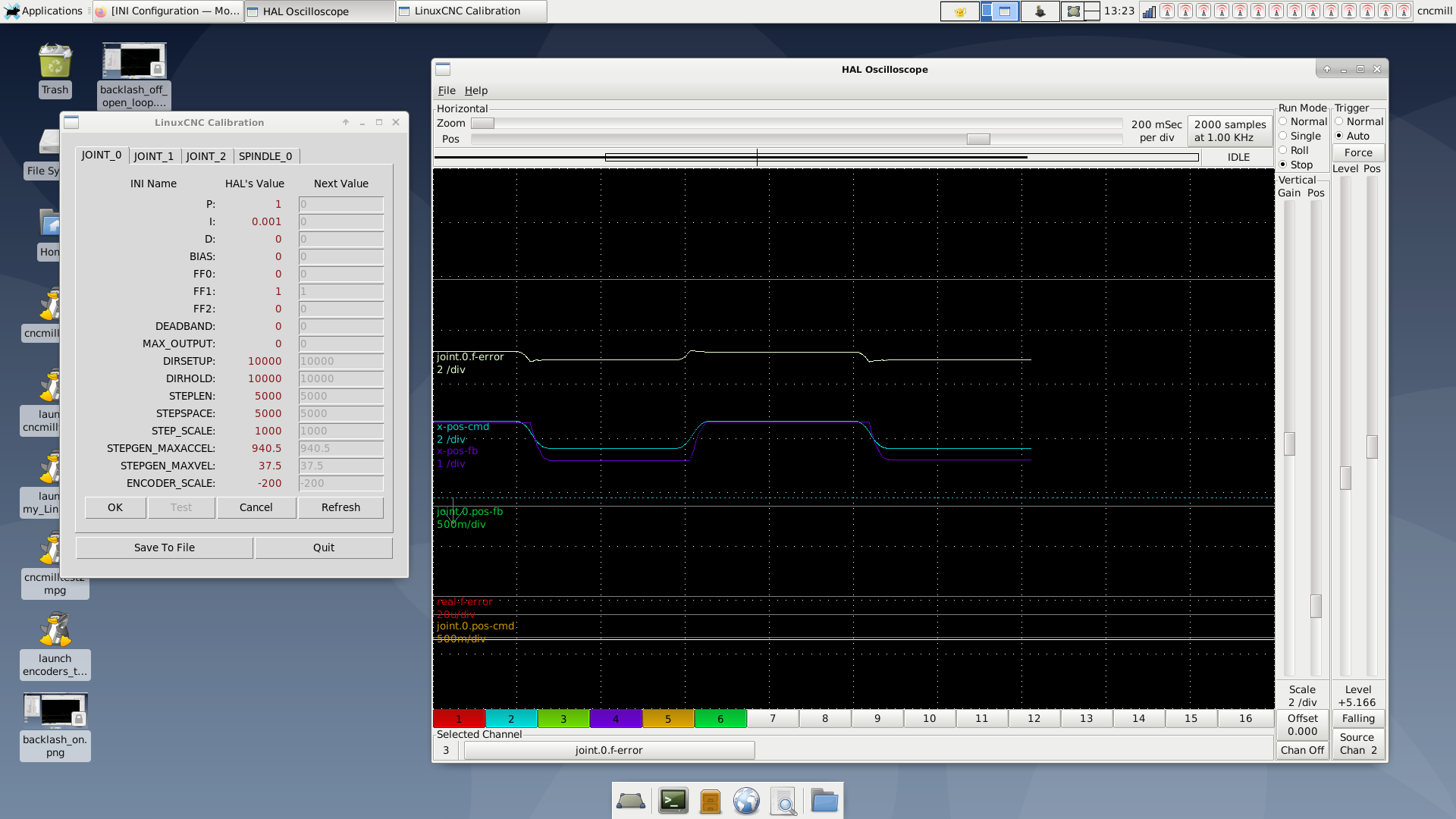Select Roll run mode
The image size is (1456, 819).
[x=1294, y=150]
